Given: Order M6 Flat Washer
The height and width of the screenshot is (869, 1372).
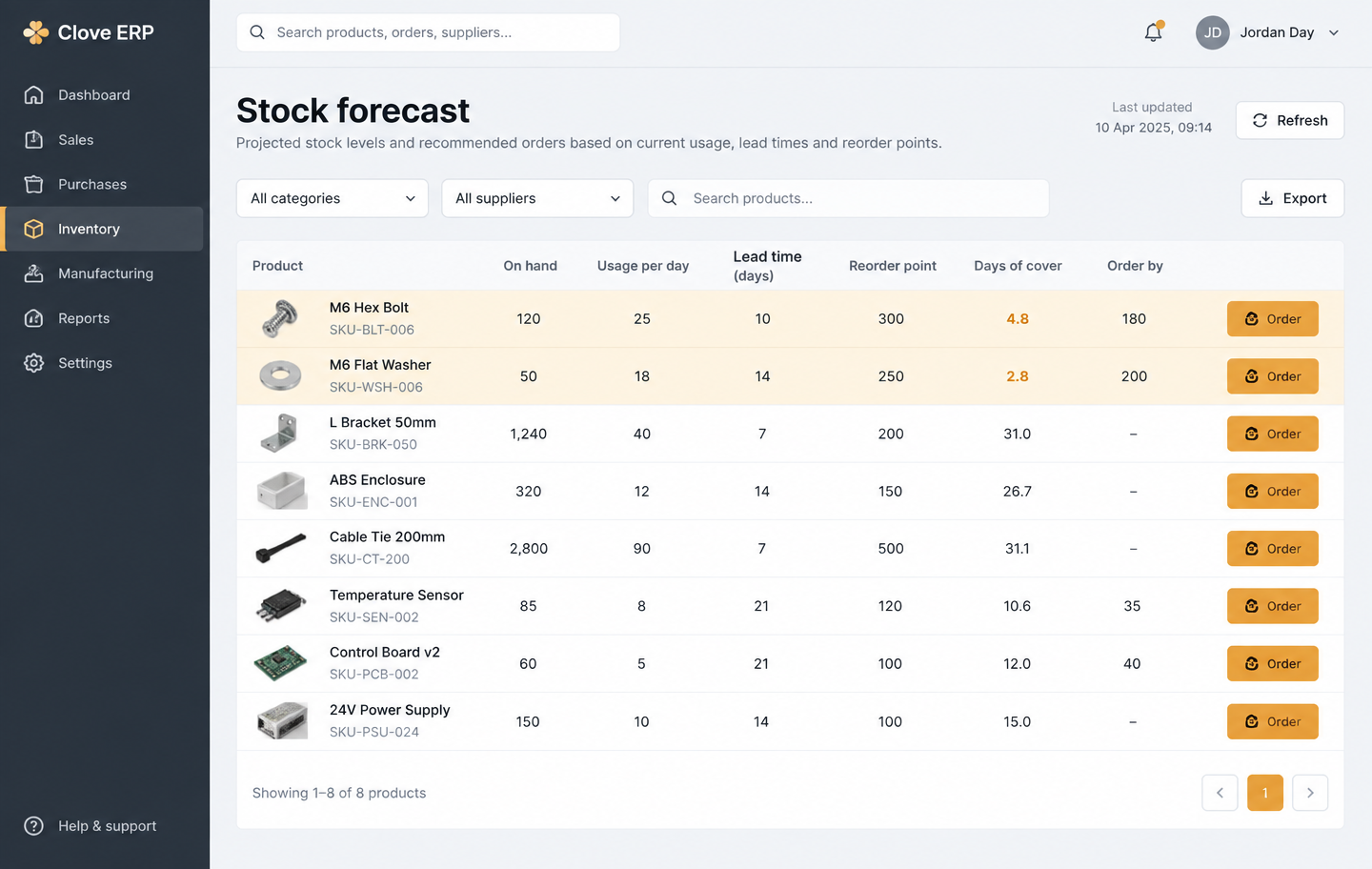Looking at the screenshot, I should [1272, 376].
